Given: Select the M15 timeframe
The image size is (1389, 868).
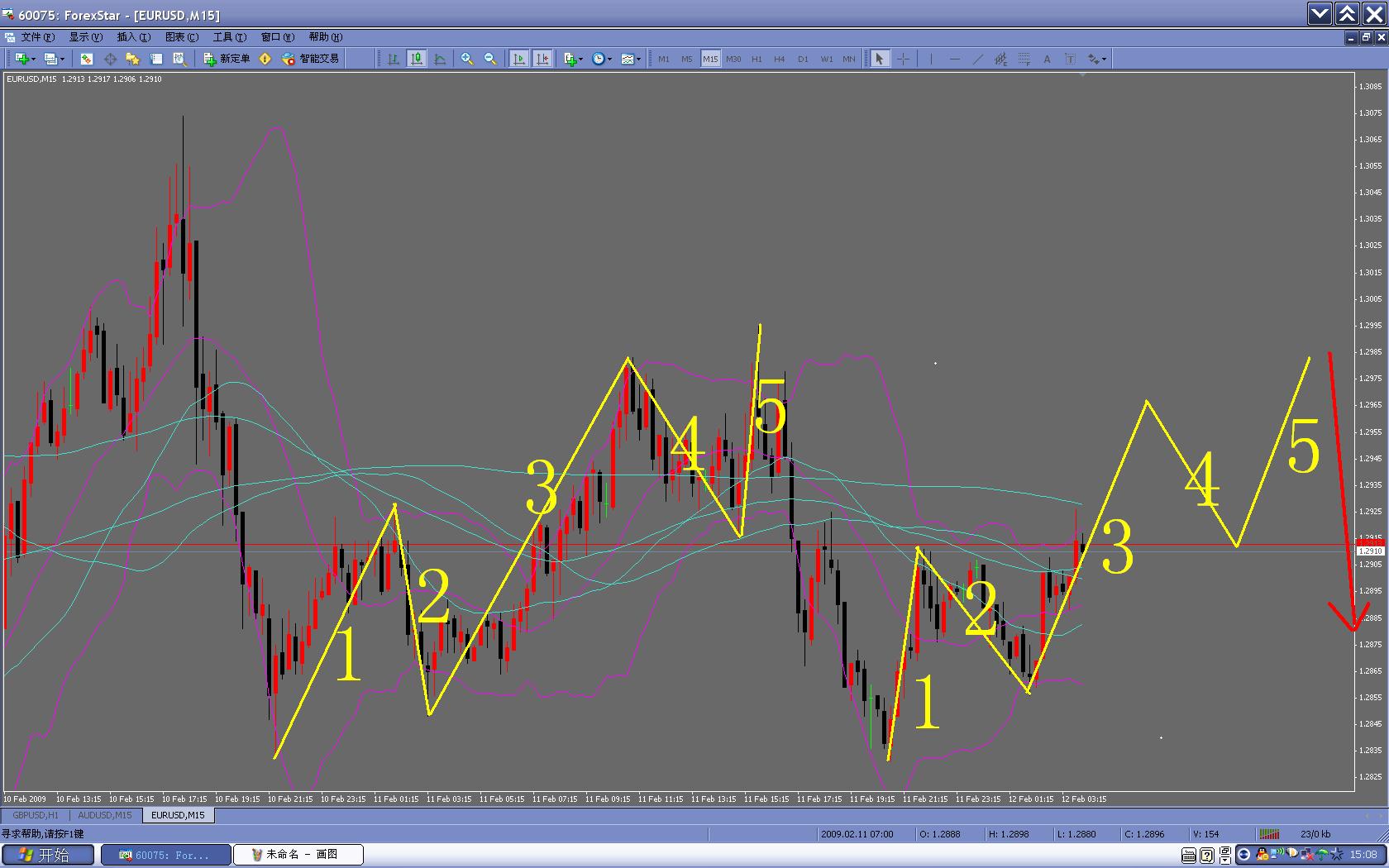Looking at the screenshot, I should (710, 59).
